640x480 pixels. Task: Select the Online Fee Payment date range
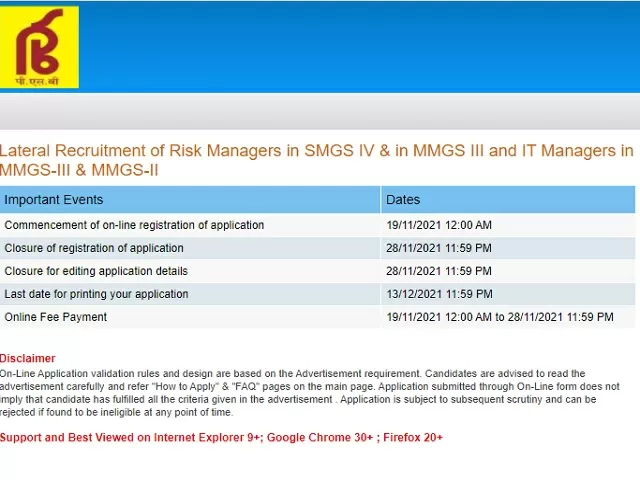tap(500, 317)
